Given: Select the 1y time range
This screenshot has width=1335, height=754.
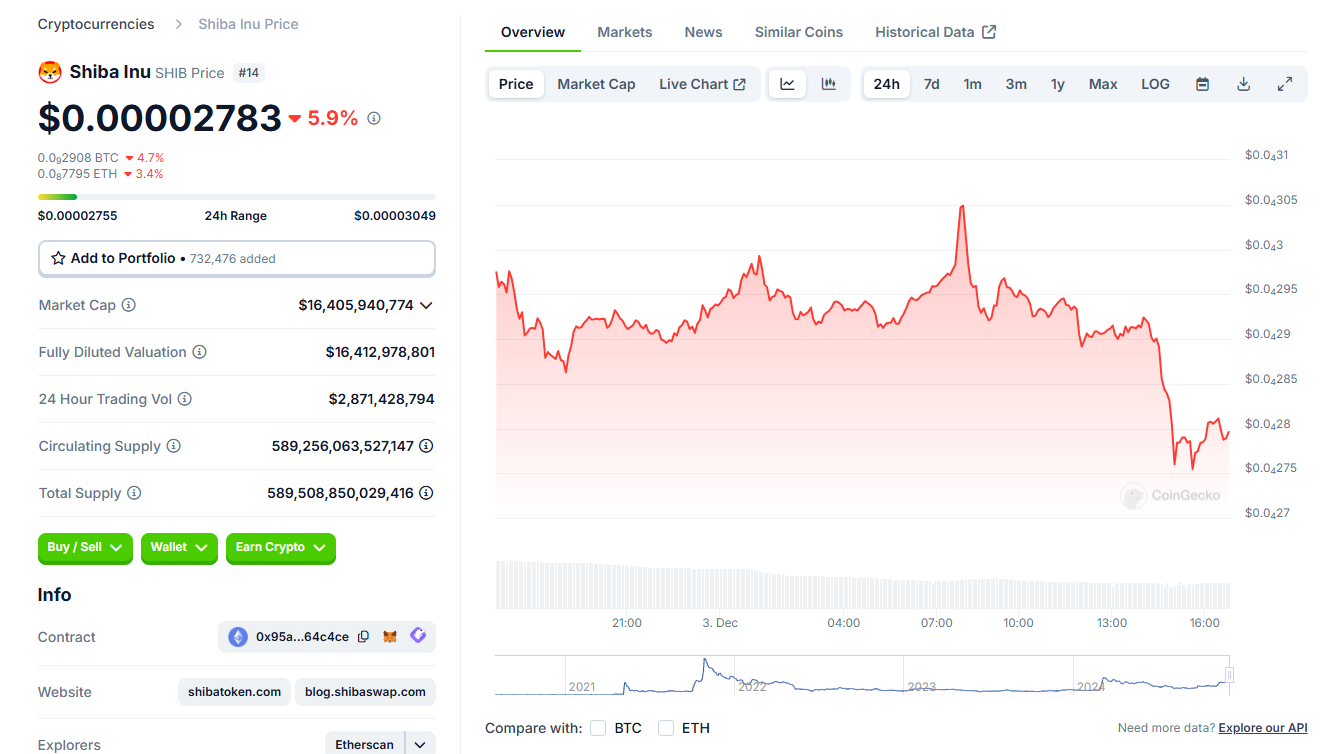Looking at the screenshot, I should point(1058,84).
